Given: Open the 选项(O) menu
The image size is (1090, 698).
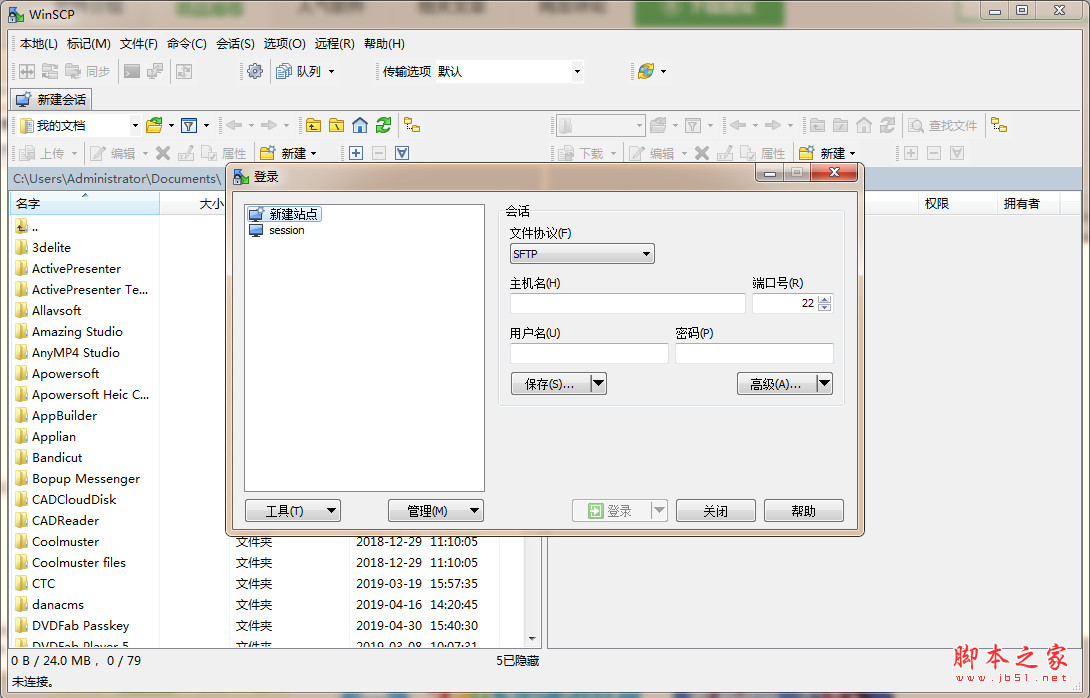Looking at the screenshot, I should (284, 44).
